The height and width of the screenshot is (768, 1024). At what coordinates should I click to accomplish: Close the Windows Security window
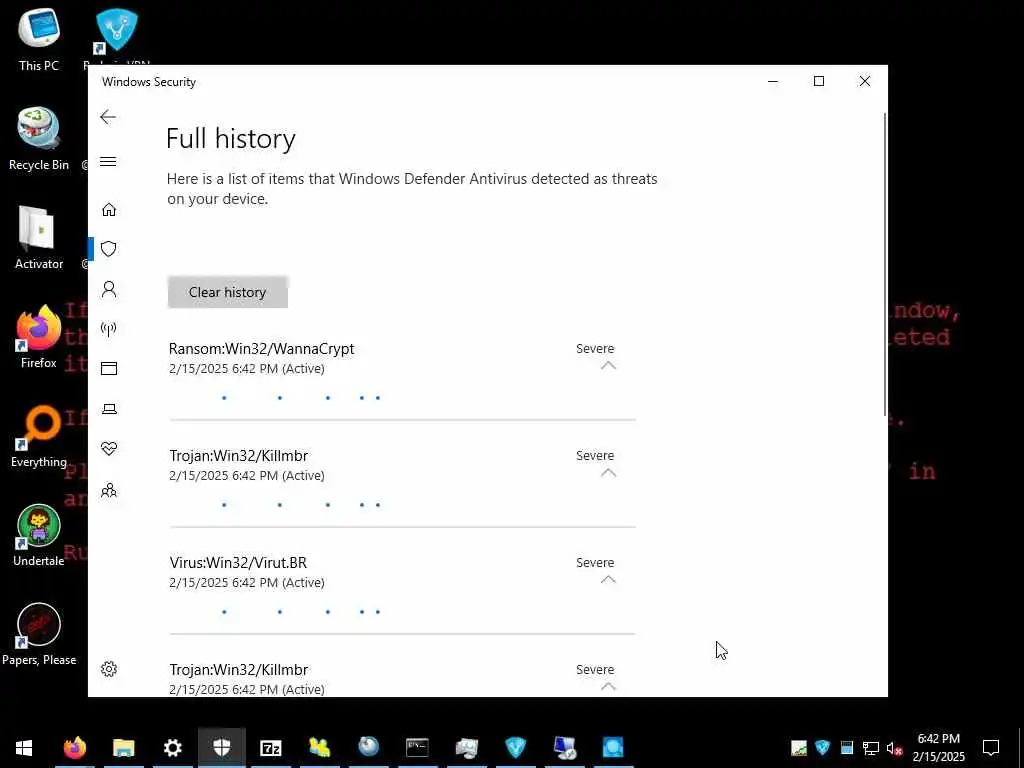[x=865, y=81]
